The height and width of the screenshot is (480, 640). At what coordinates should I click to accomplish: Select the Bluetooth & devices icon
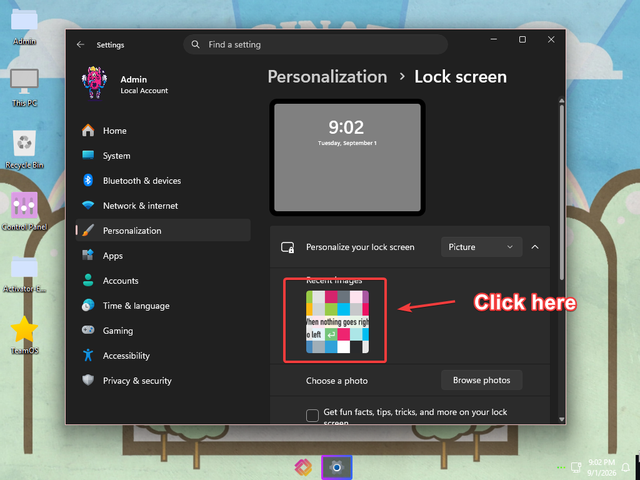[x=88, y=180]
